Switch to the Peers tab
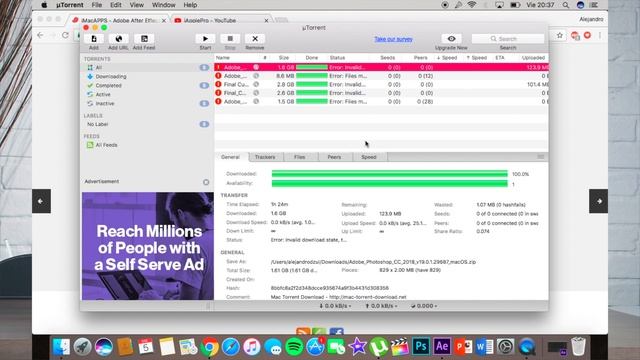 pyautogui.click(x=334, y=157)
